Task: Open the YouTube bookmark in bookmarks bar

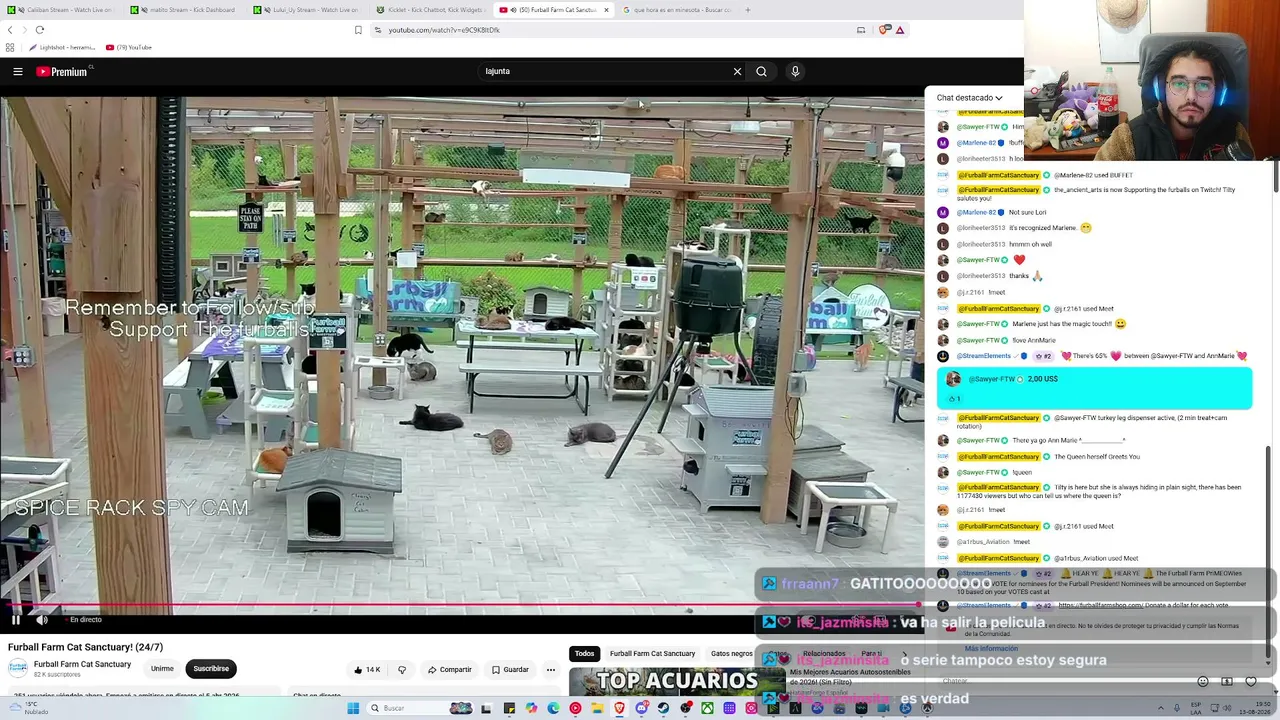Action: [128, 47]
